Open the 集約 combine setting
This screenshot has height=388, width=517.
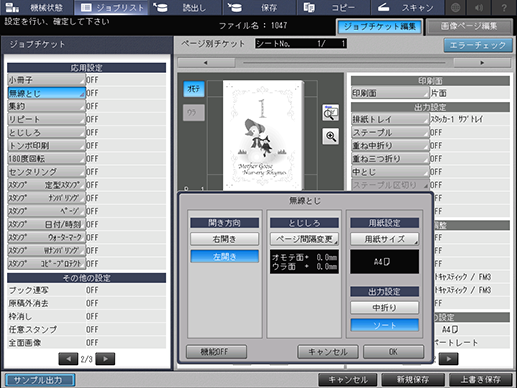pos(46,106)
